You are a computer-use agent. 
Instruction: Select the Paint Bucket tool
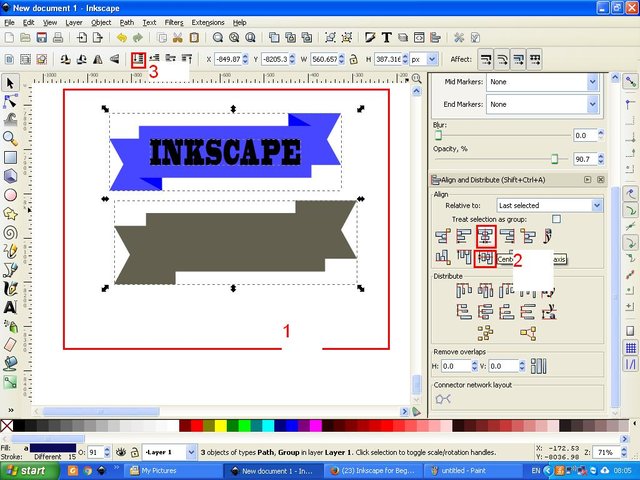pyautogui.click(x=10, y=363)
